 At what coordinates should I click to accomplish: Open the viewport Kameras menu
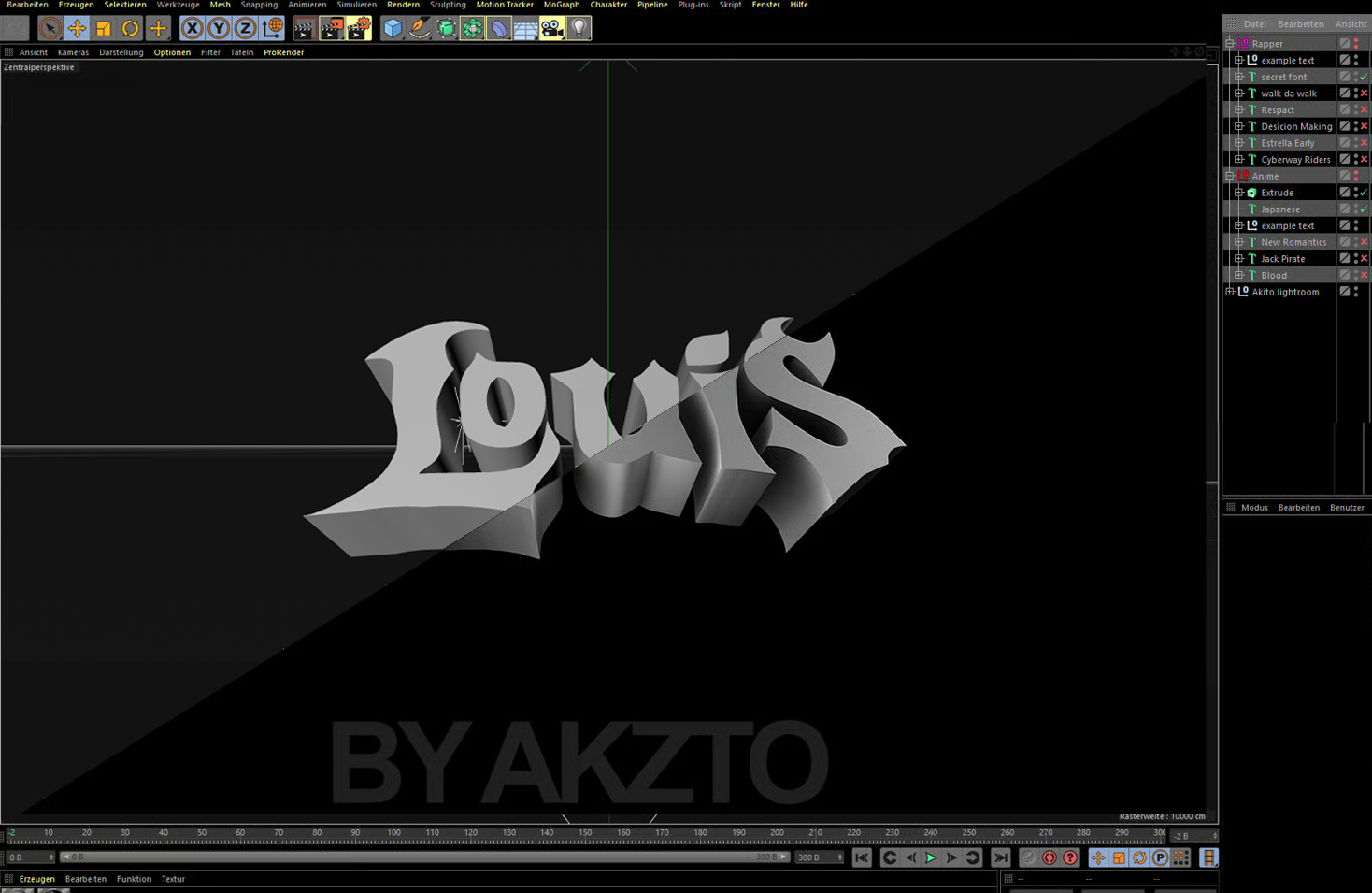click(73, 52)
